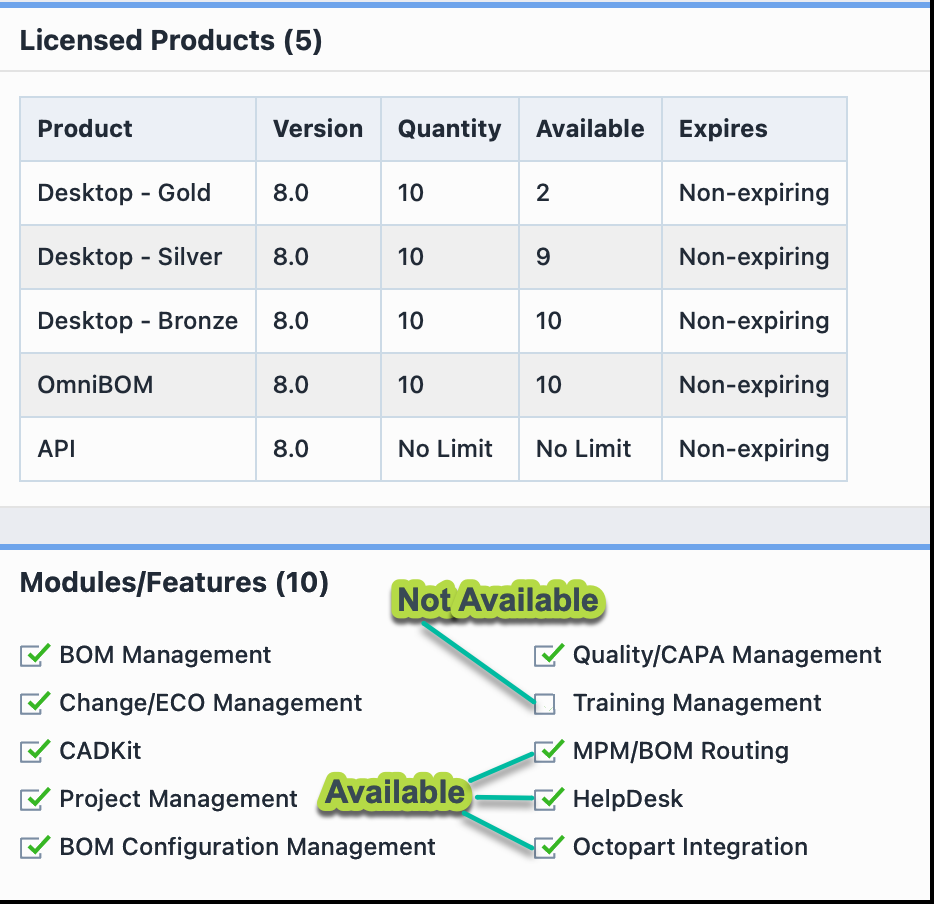Viewport: 934px width, 904px height.
Task: Click Non-expiring in the Desktop - Silver row
Action: point(755,257)
